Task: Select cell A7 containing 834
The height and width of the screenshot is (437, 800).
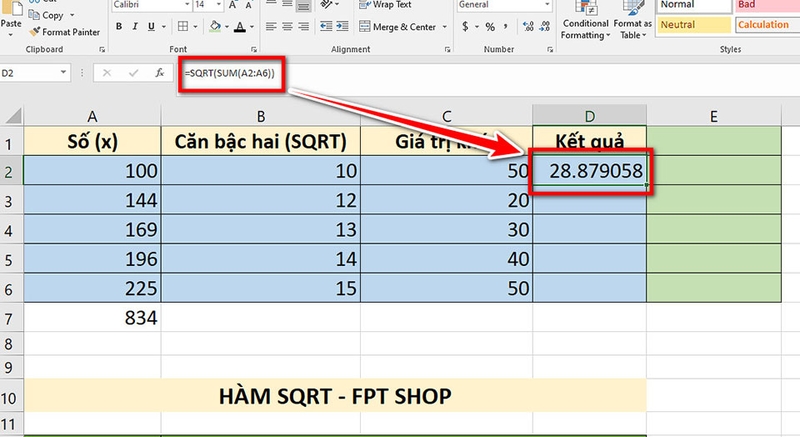Action: pos(92,318)
